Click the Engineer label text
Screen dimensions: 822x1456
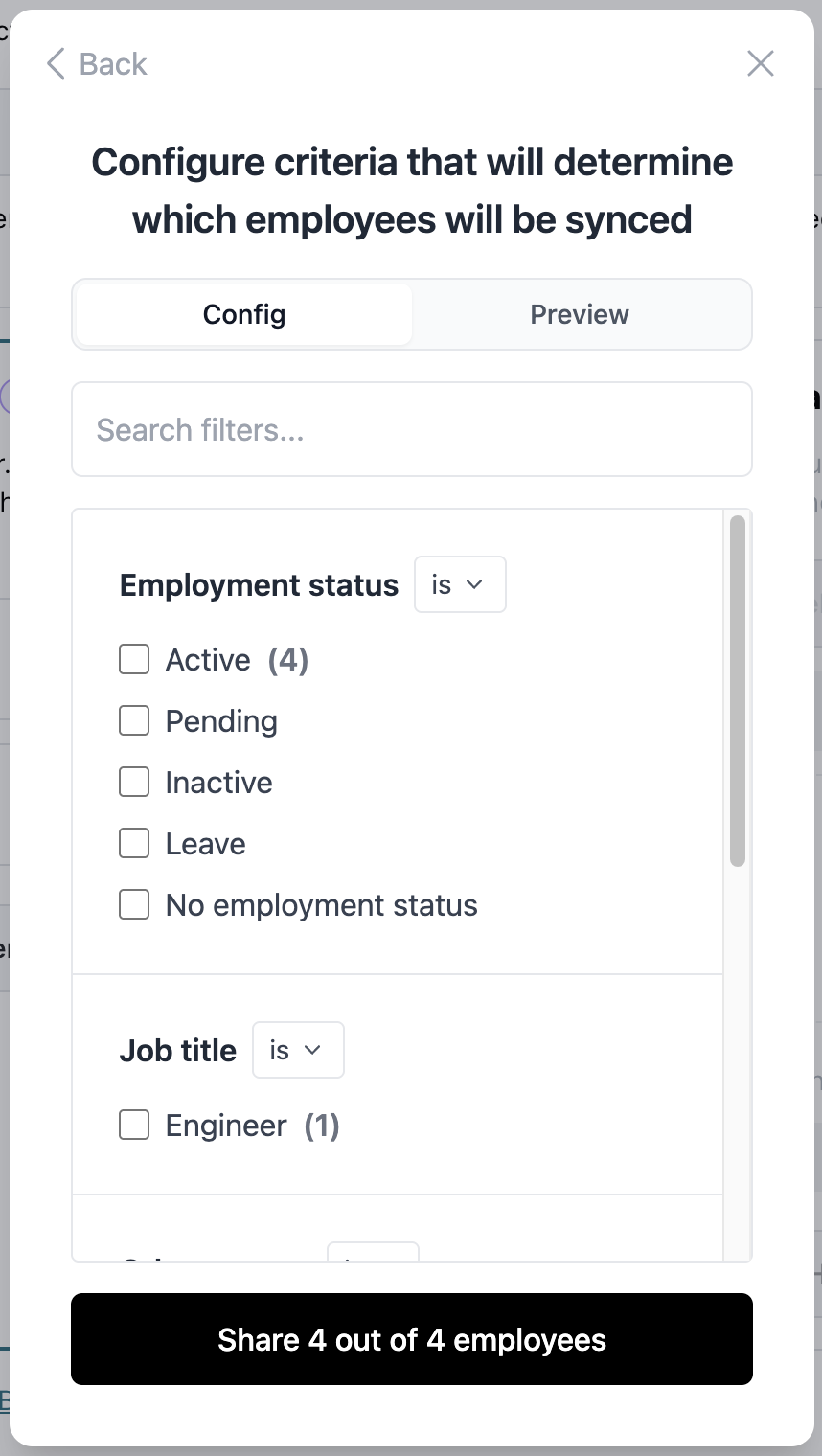(x=226, y=1126)
